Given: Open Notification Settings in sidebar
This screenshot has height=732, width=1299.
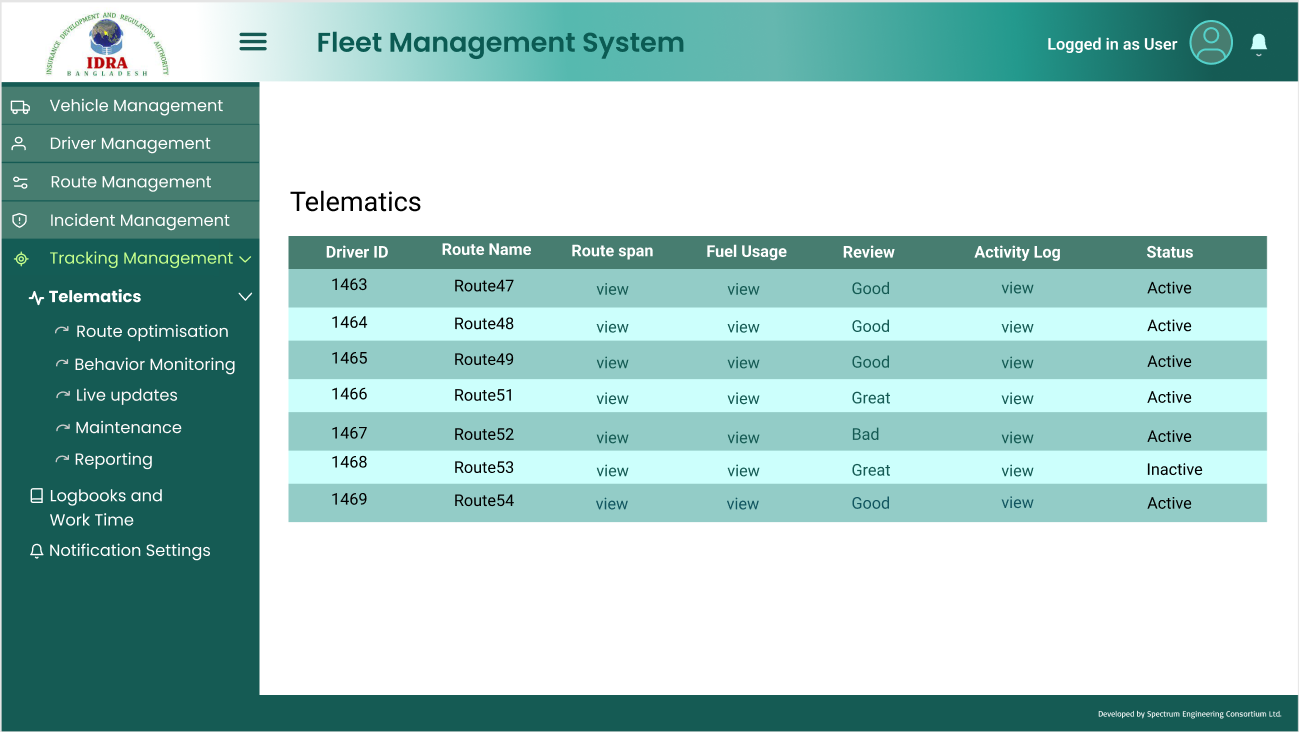Looking at the screenshot, I should pos(129,550).
